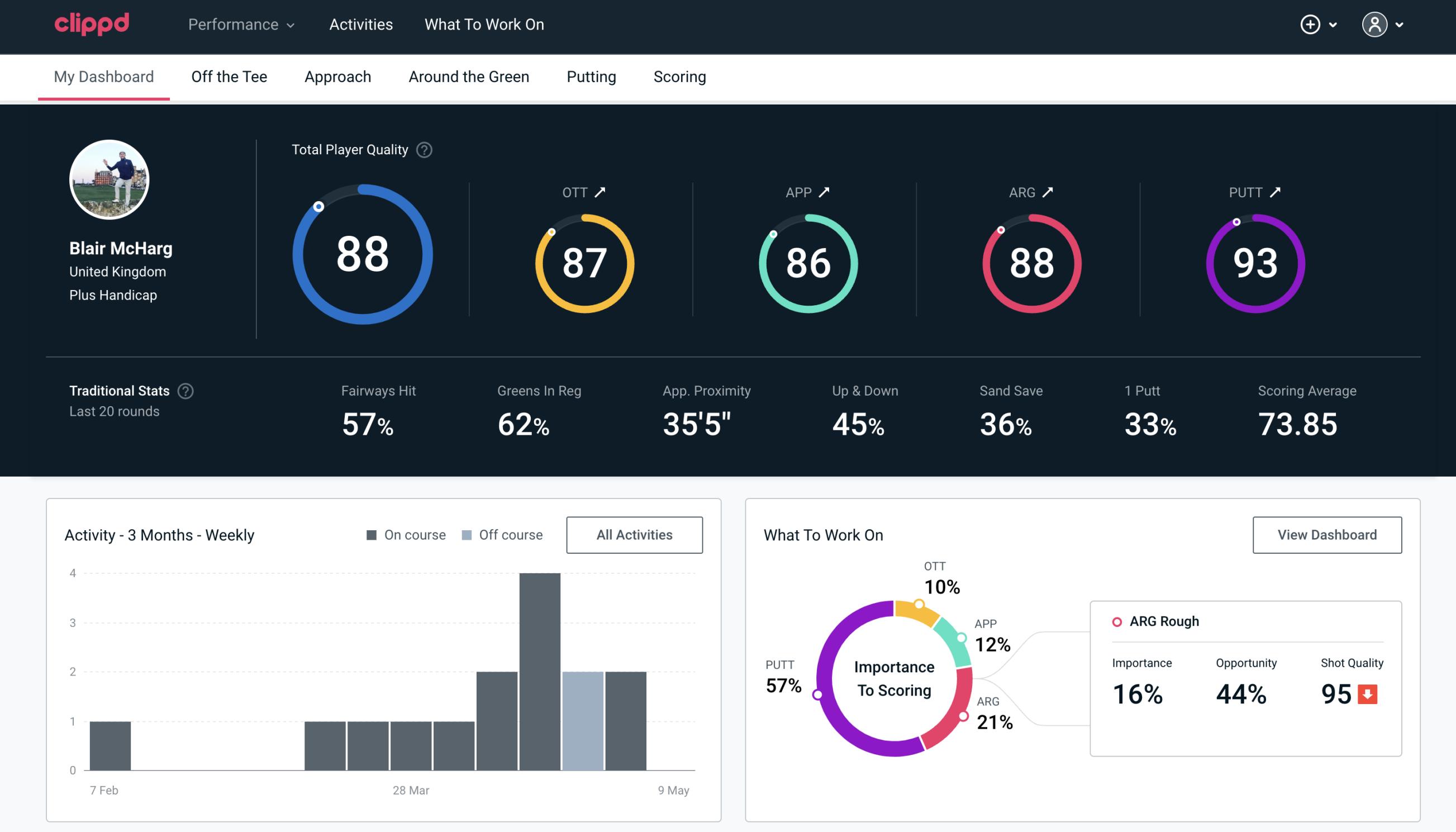
Task: Select the Putting tab
Action: (x=591, y=76)
